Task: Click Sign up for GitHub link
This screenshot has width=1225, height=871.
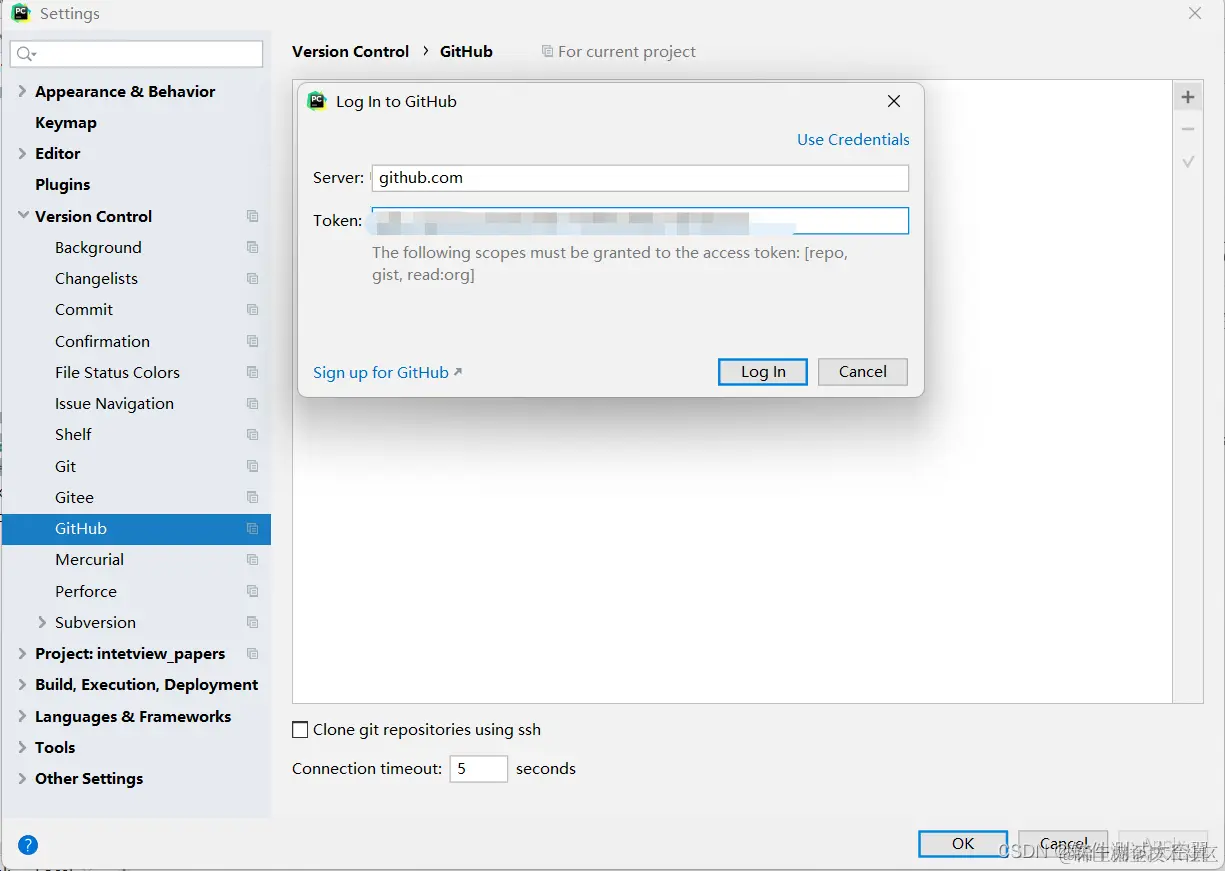Action: (387, 372)
